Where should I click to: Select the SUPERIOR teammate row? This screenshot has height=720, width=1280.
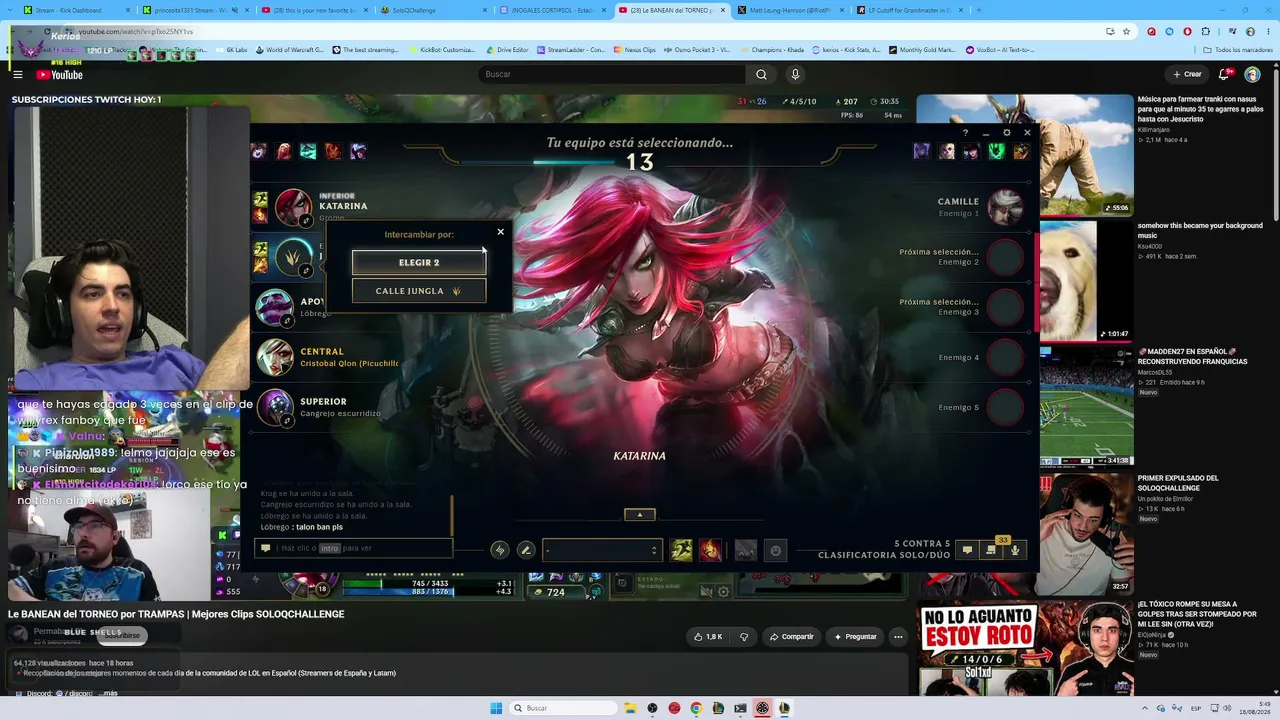(325, 407)
